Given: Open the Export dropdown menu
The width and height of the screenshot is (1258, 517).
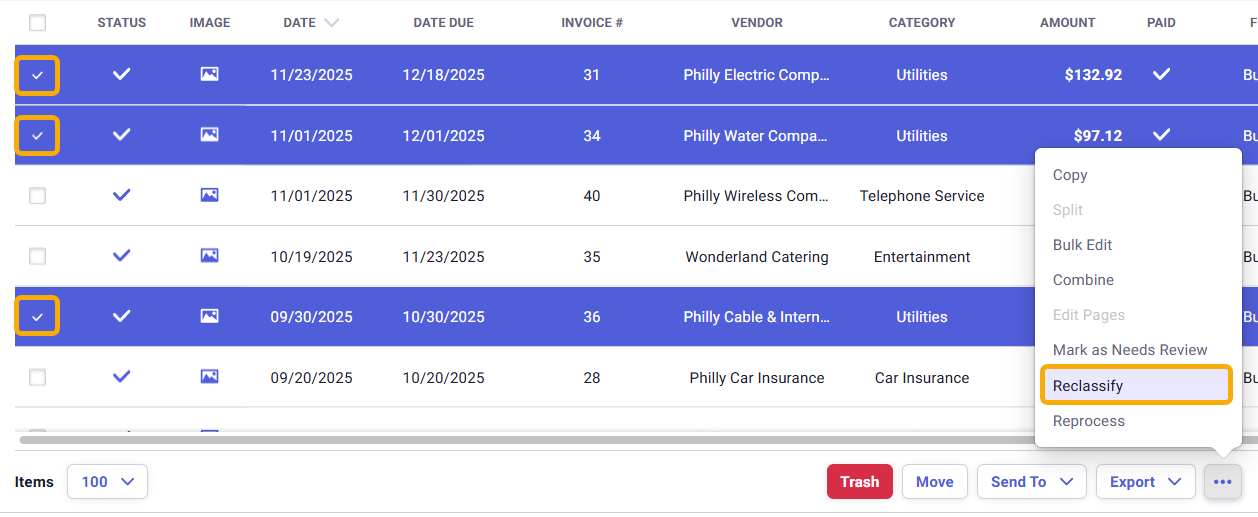Looking at the screenshot, I should (x=1145, y=482).
